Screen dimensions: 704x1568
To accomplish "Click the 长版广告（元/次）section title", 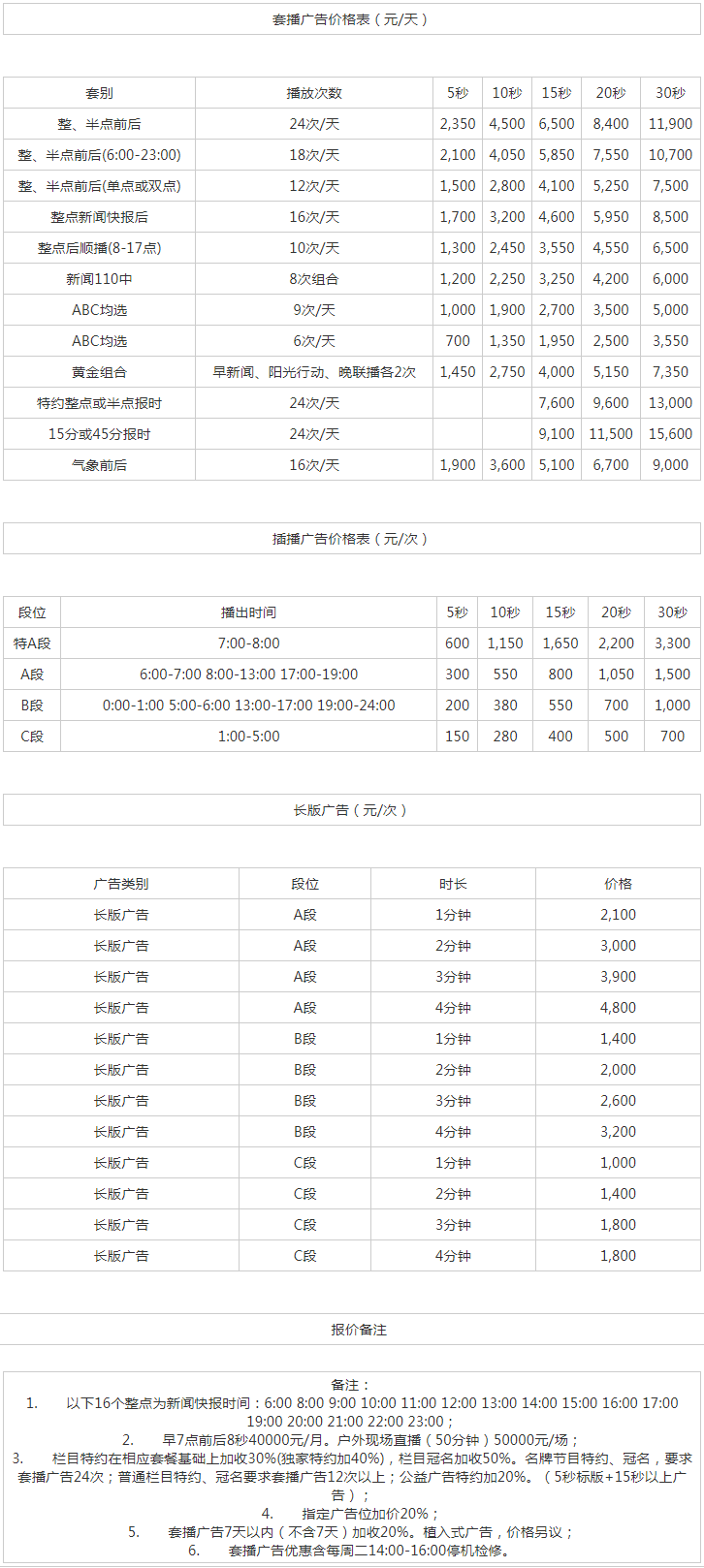I will pos(351,810).
